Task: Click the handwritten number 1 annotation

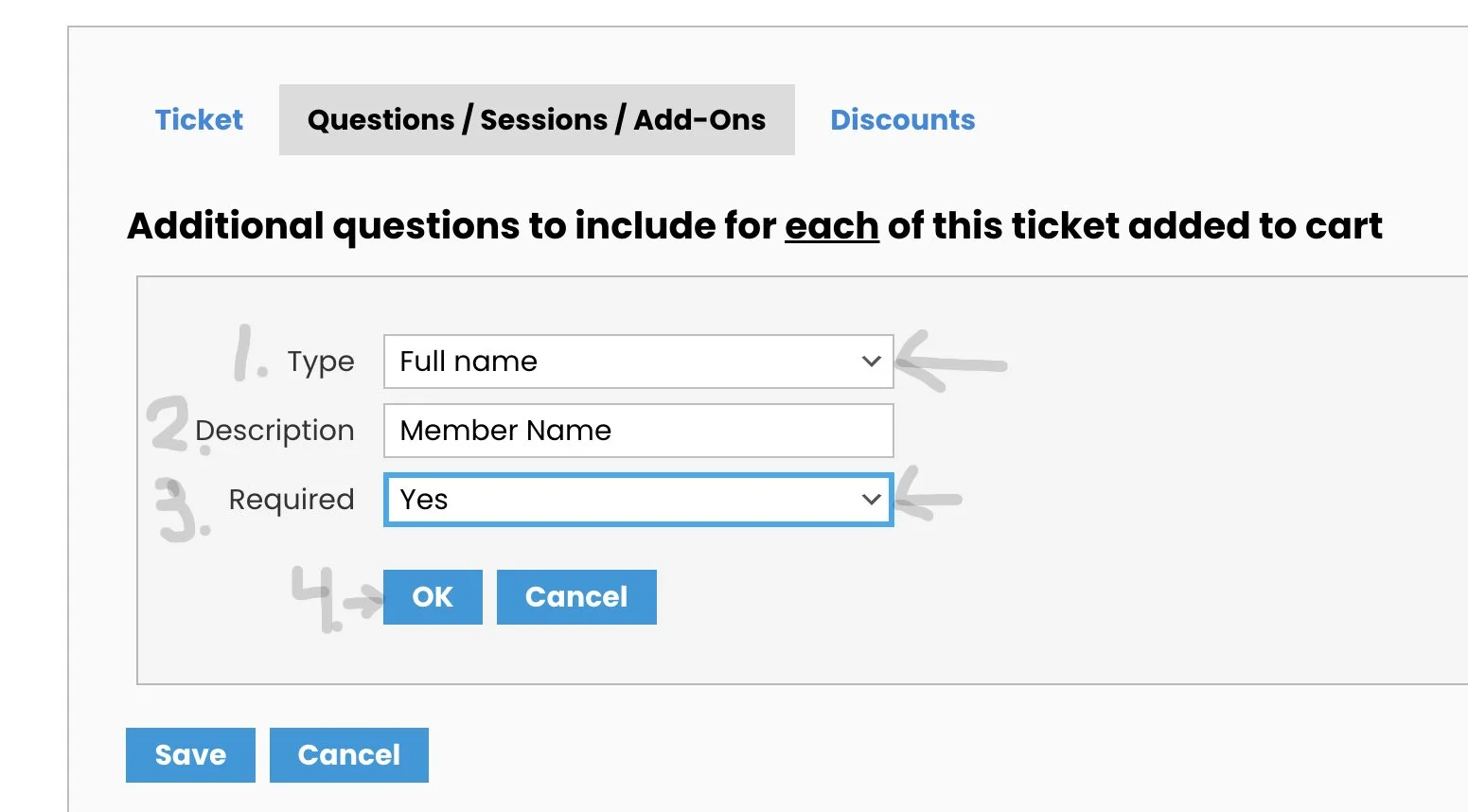Action: 247,354
